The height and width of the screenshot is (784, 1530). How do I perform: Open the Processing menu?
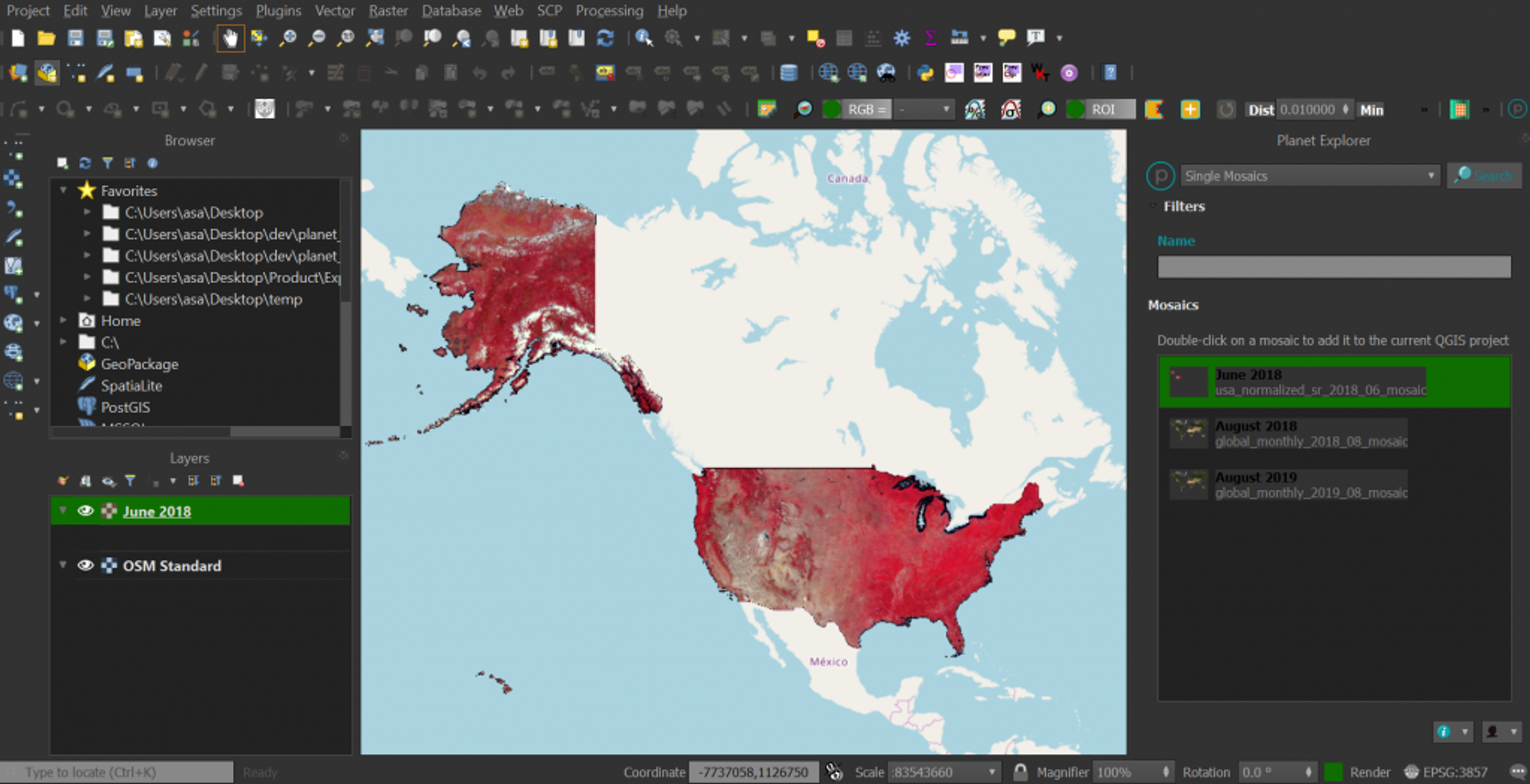click(x=610, y=10)
